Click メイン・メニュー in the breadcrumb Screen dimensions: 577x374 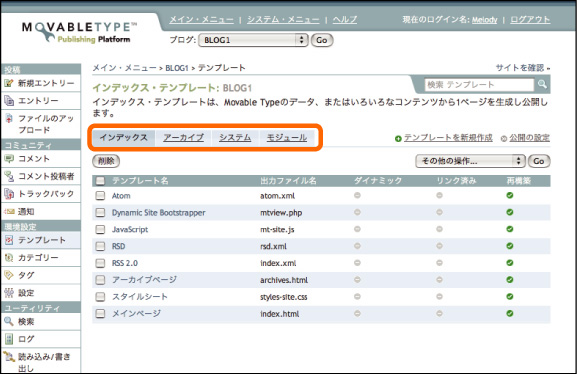(x=124, y=68)
